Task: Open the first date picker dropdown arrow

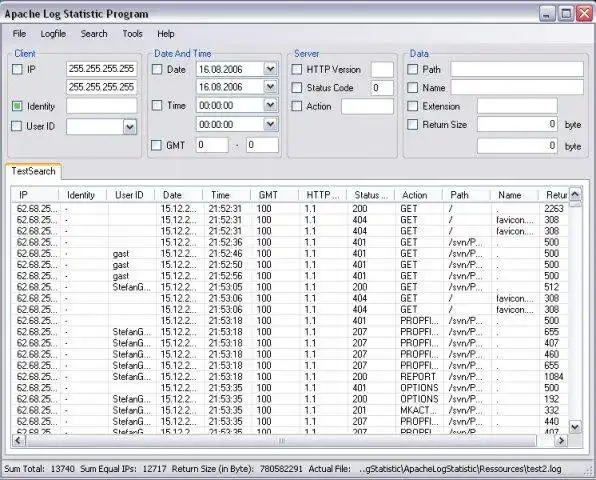Action: point(270,69)
